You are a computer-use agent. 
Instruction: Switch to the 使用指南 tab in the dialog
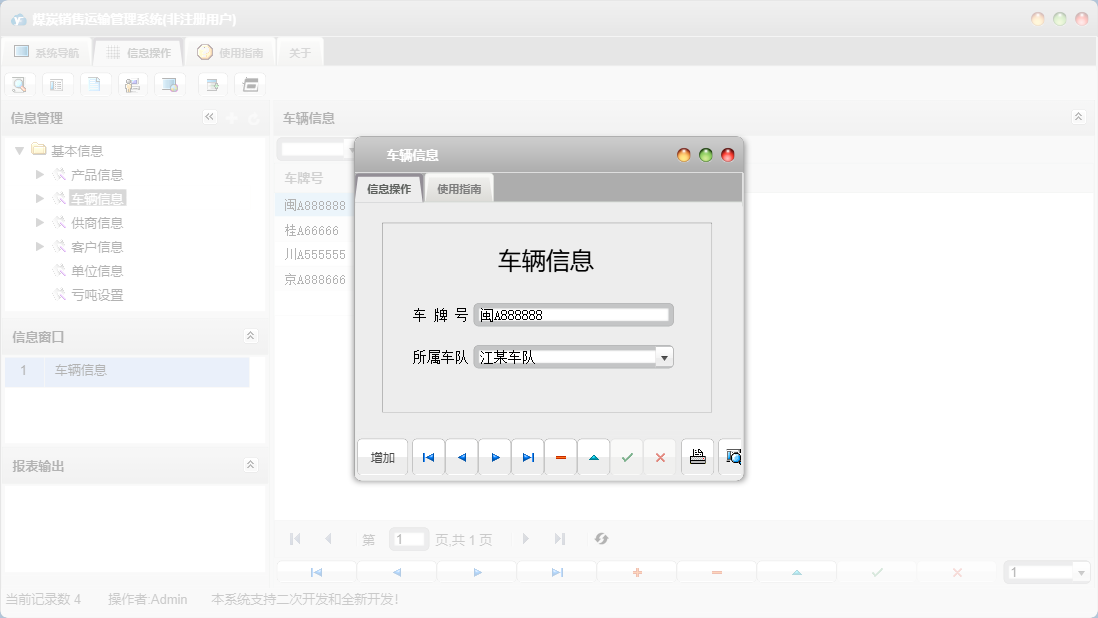458,187
